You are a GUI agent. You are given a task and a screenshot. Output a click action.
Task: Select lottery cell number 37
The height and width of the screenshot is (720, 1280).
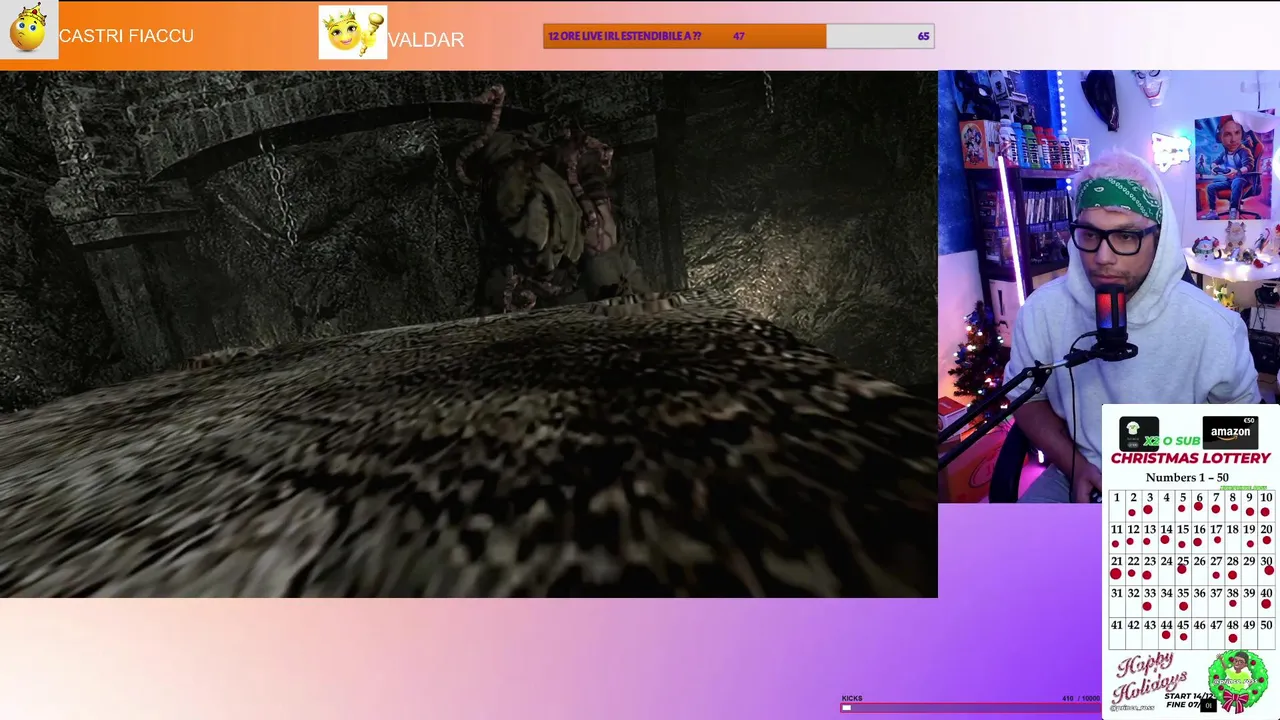coord(1216,600)
